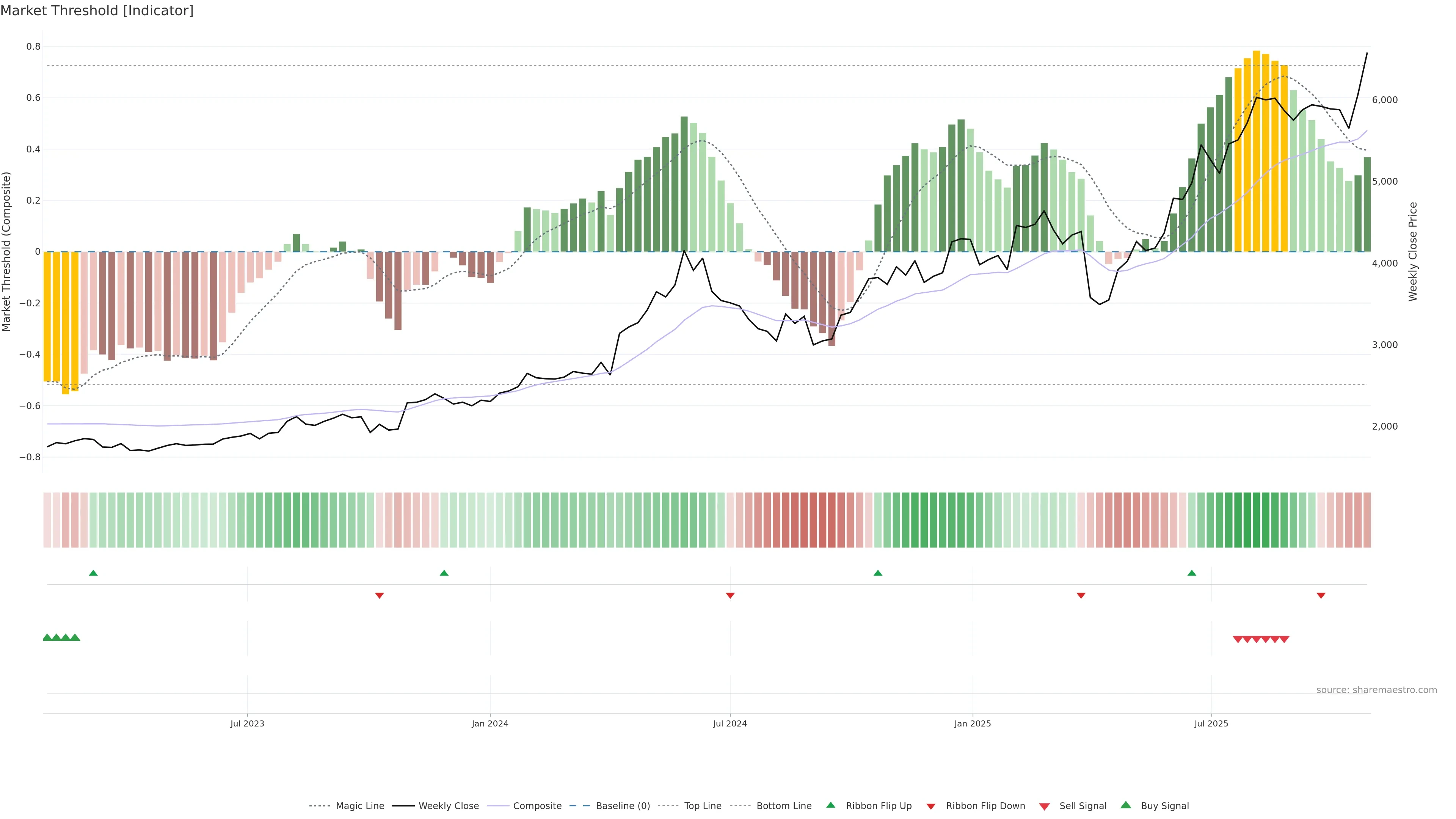Click the Ribbon Flip Up legend triangle icon
Screen dimensions: 1456x819
coord(830,805)
